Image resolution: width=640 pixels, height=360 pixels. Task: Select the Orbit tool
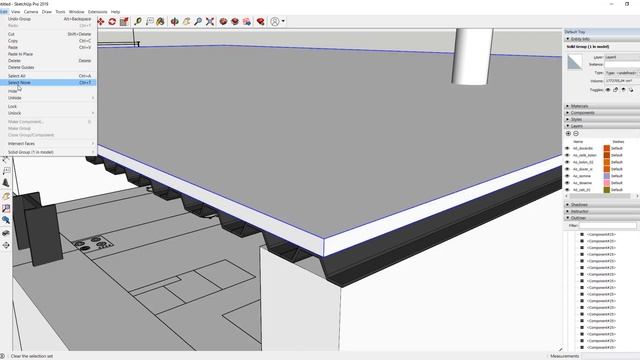point(174,22)
